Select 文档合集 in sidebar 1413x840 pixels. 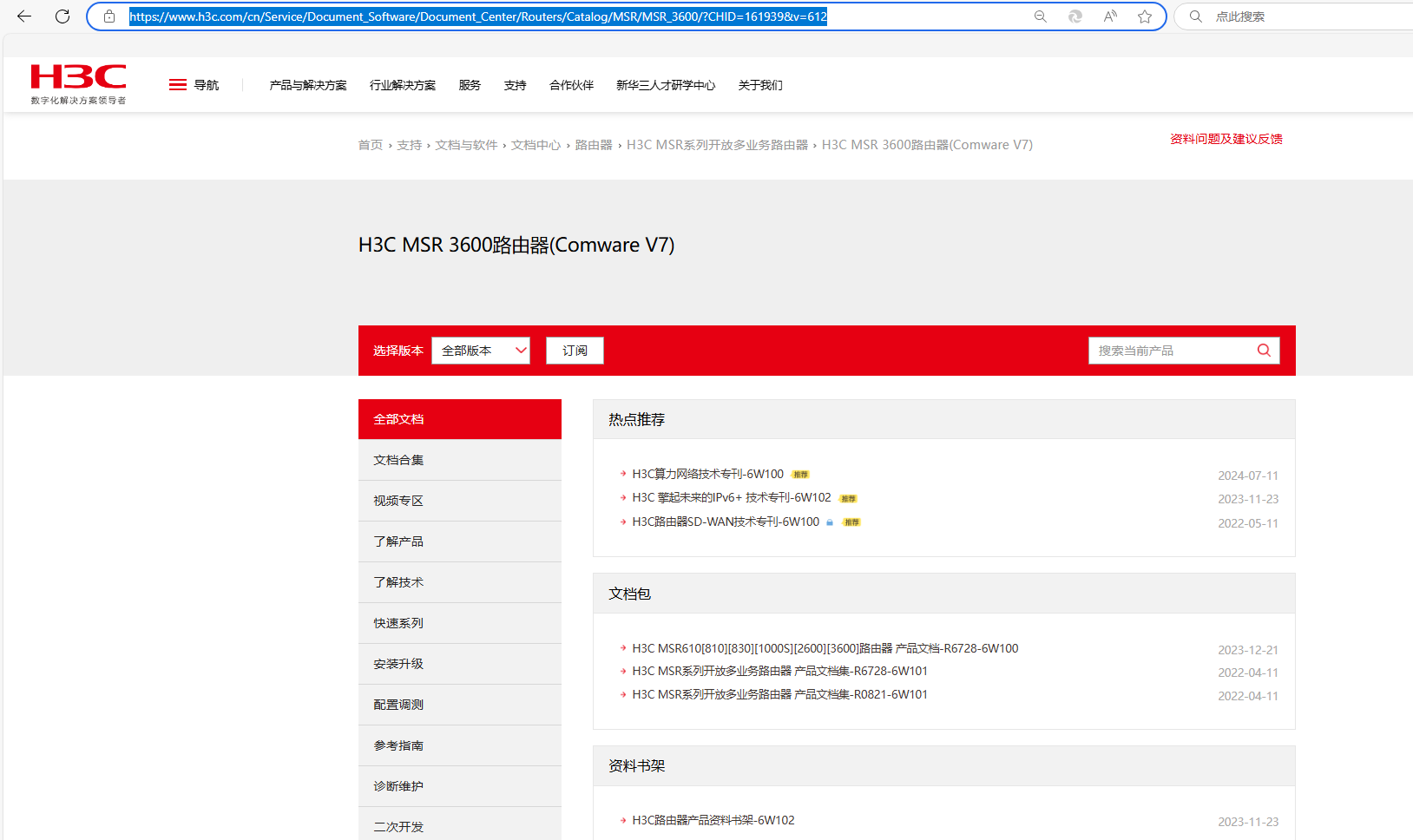(460, 460)
